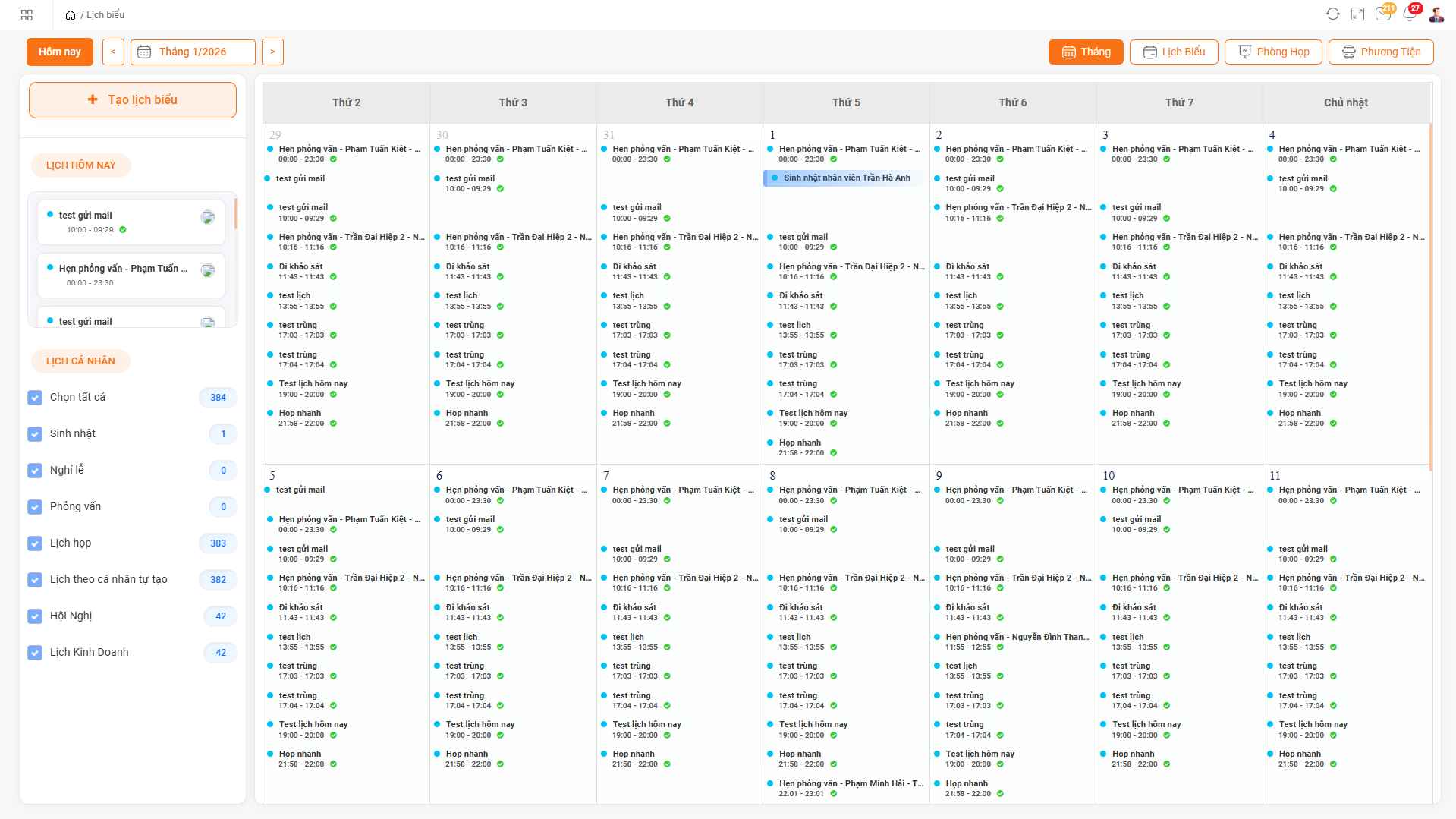Open the Tháng 1/2026 month picker
The height and width of the screenshot is (819, 1456).
(193, 52)
